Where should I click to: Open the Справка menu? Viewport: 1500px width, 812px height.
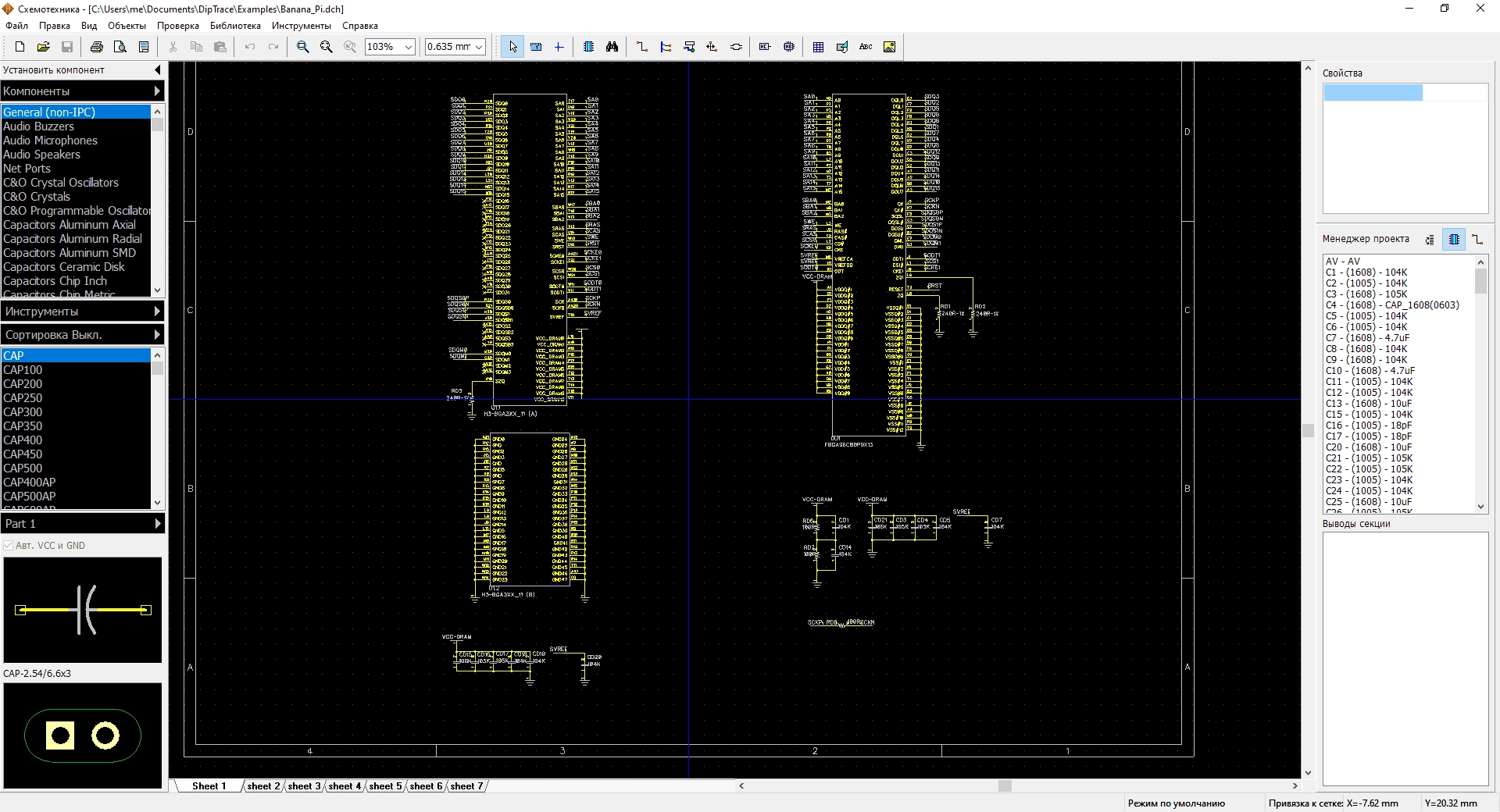(x=360, y=26)
